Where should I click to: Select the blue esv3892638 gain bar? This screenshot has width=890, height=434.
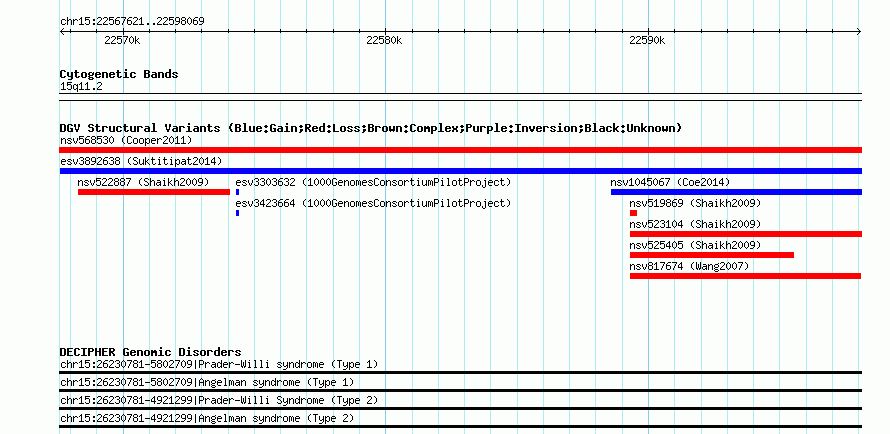(x=460, y=171)
